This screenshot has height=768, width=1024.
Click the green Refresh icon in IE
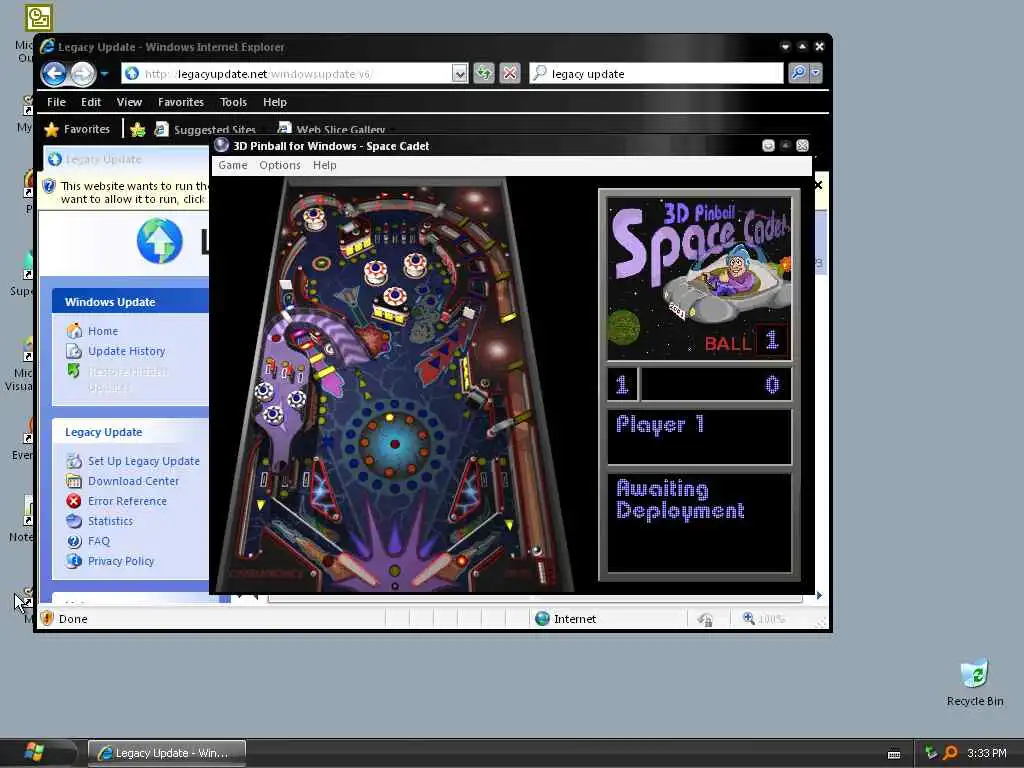(x=484, y=73)
